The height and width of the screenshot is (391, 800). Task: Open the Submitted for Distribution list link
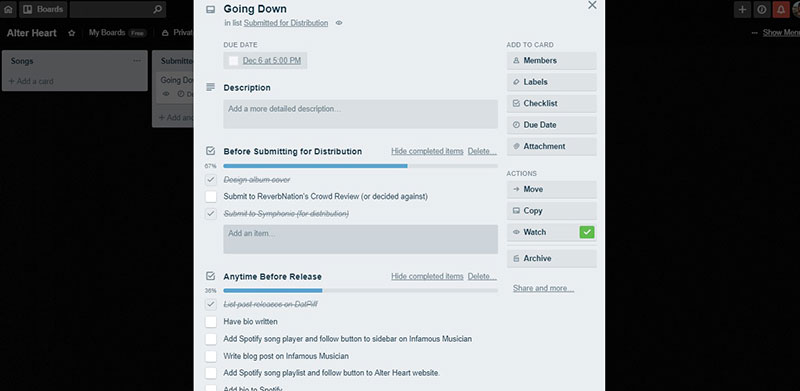286,23
